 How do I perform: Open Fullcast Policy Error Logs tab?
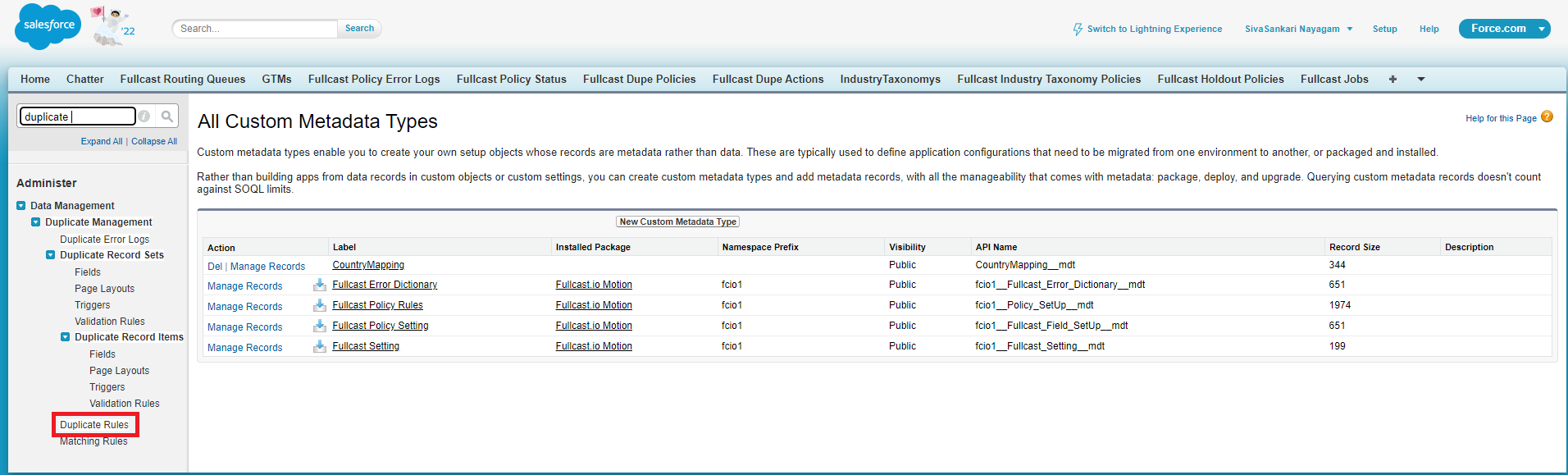(x=374, y=80)
